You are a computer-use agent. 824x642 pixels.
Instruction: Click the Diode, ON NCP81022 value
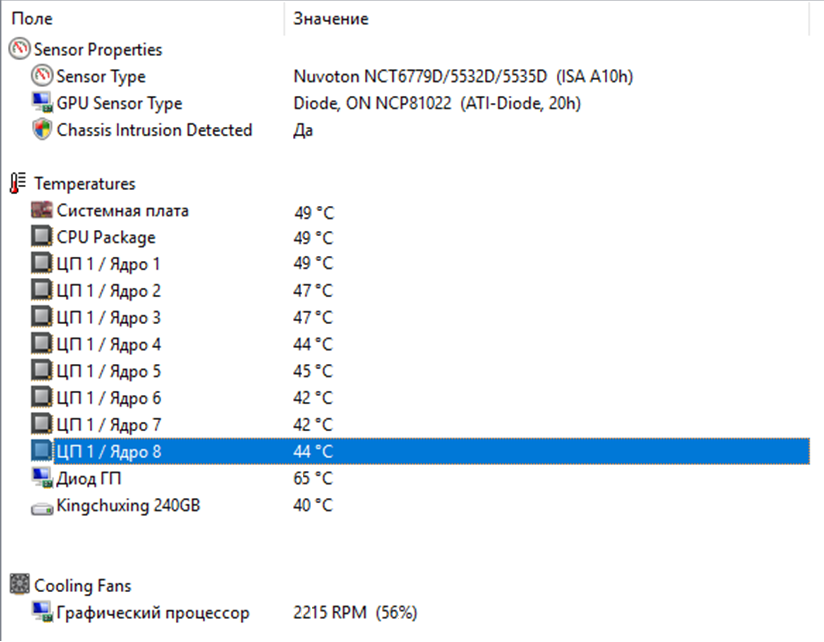pyautogui.click(x=437, y=103)
